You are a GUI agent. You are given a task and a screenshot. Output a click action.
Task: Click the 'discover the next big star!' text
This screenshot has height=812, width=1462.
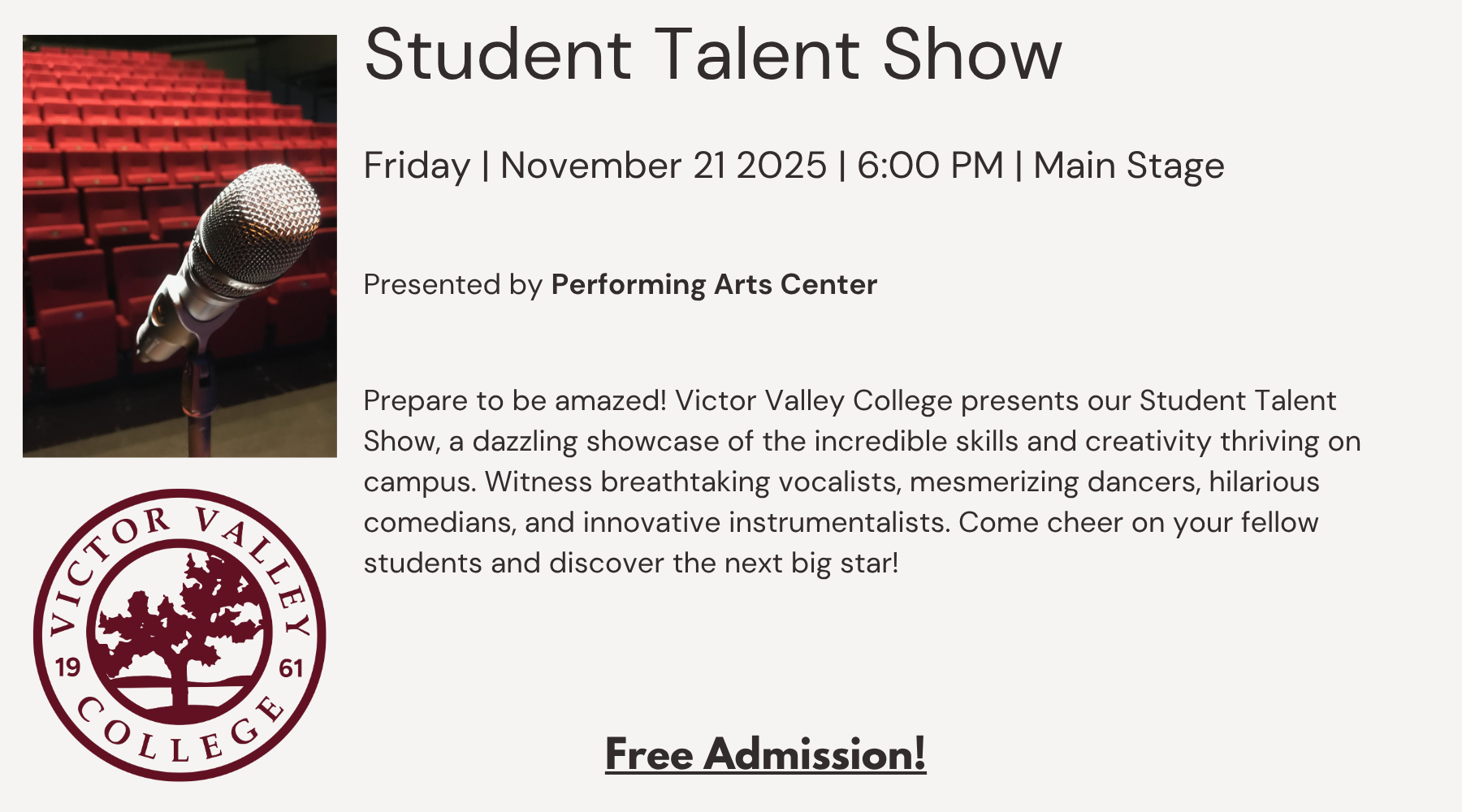click(724, 563)
